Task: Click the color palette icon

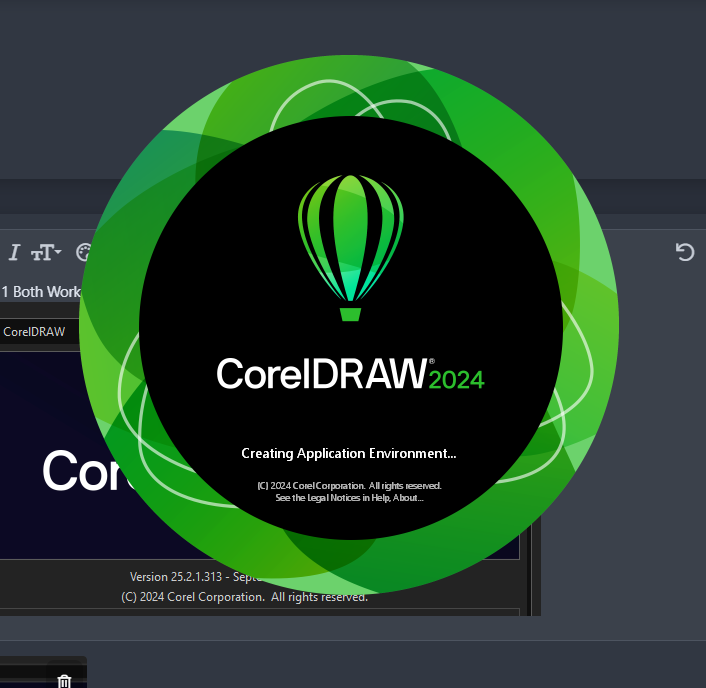Action: click(84, 252)
